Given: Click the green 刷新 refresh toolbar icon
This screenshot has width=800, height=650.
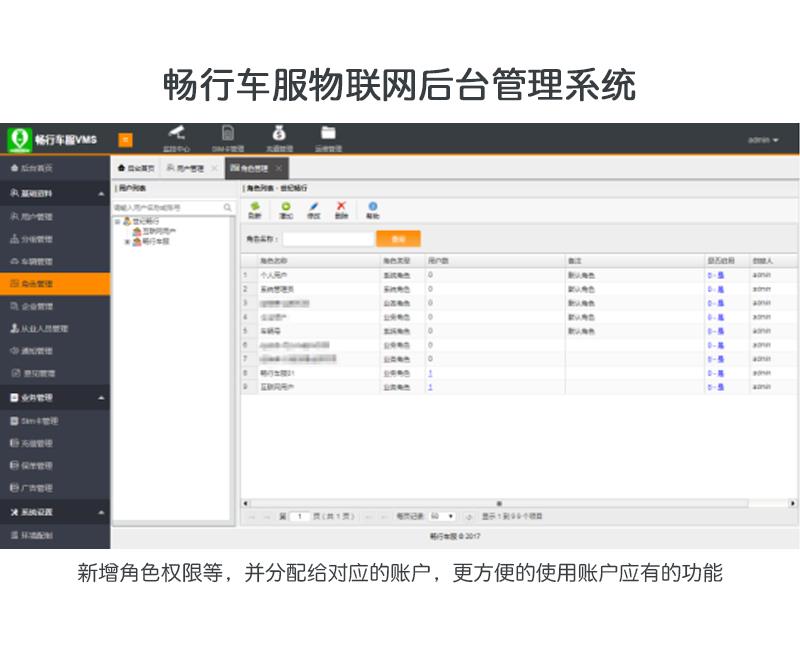Looking at the screenshot, I should tap(255, 208).
